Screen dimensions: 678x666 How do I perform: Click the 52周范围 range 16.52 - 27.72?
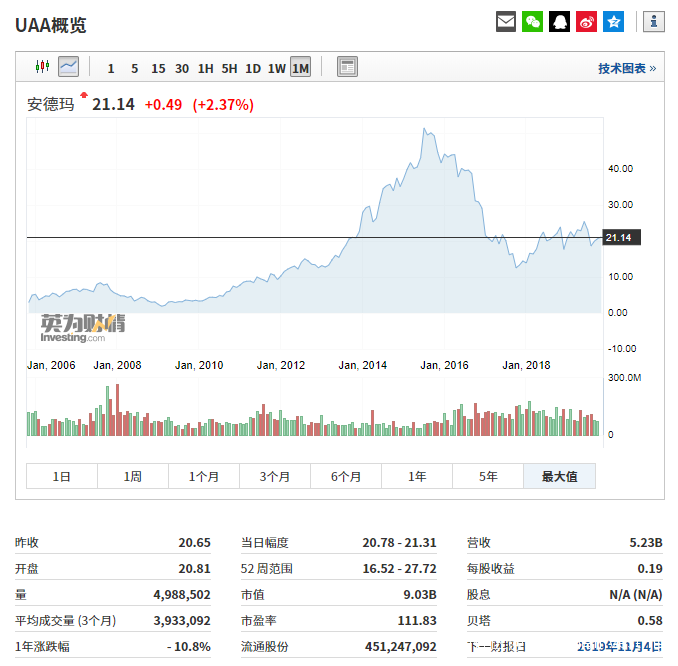(x=399, y=569)
